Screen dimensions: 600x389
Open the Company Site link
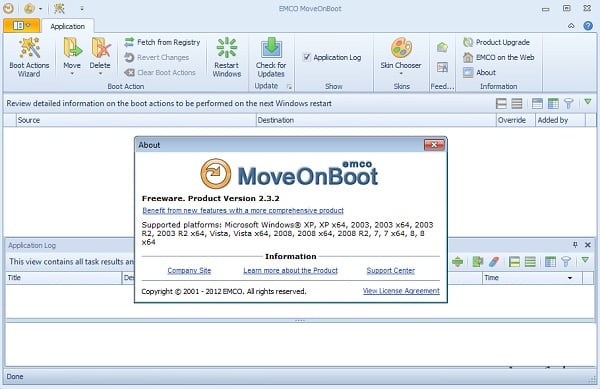[x=189, y=270]
